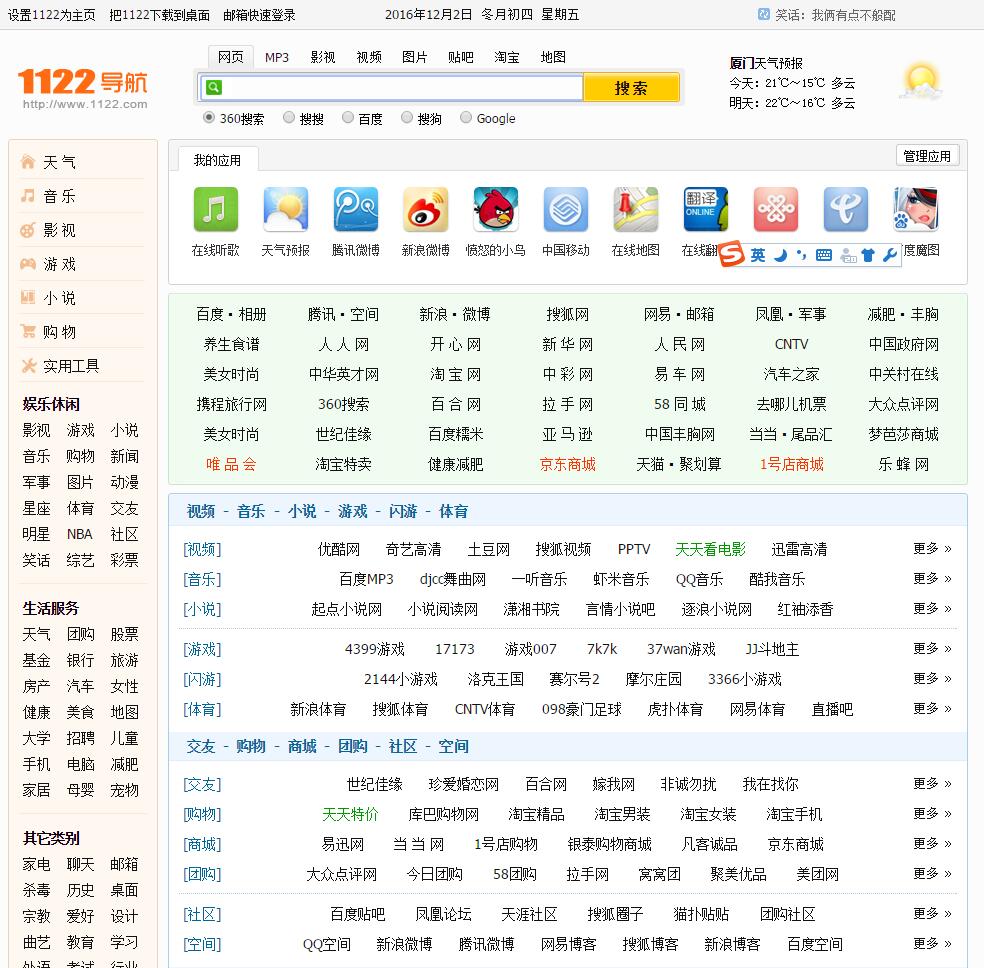Click the search text input field
The image size is (984, 968).
pos(392,87)
